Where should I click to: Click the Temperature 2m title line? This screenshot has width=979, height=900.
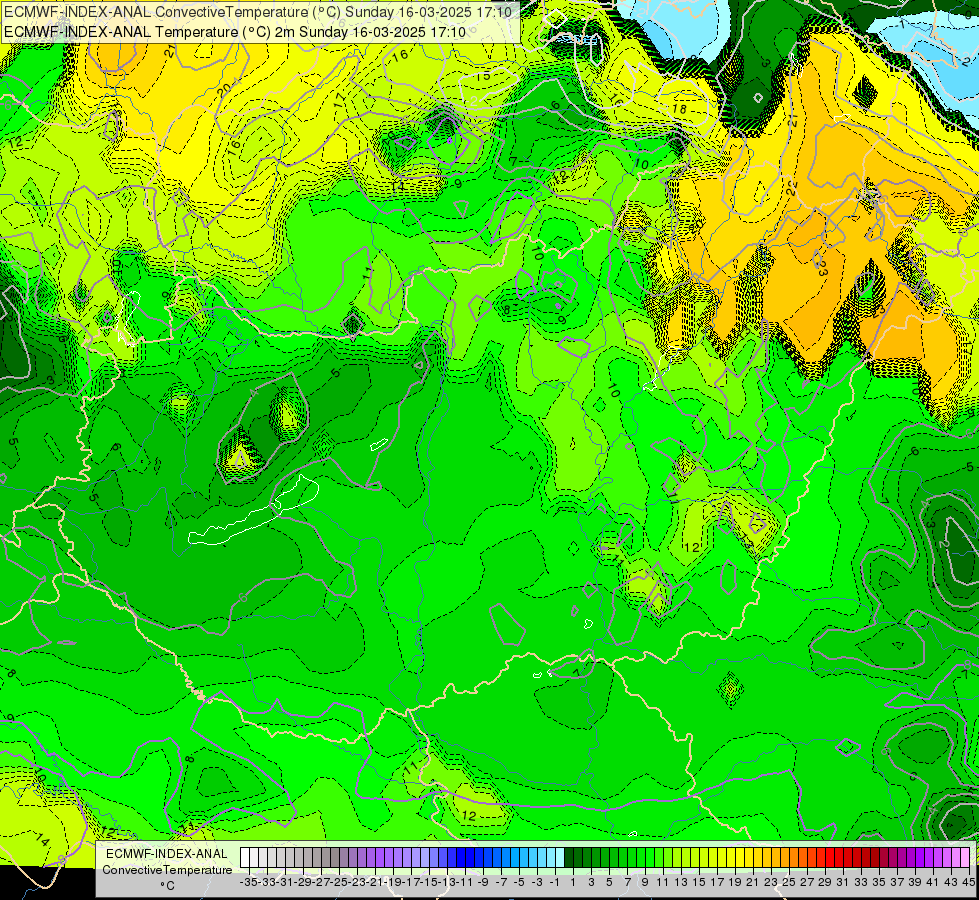[235, 32]
